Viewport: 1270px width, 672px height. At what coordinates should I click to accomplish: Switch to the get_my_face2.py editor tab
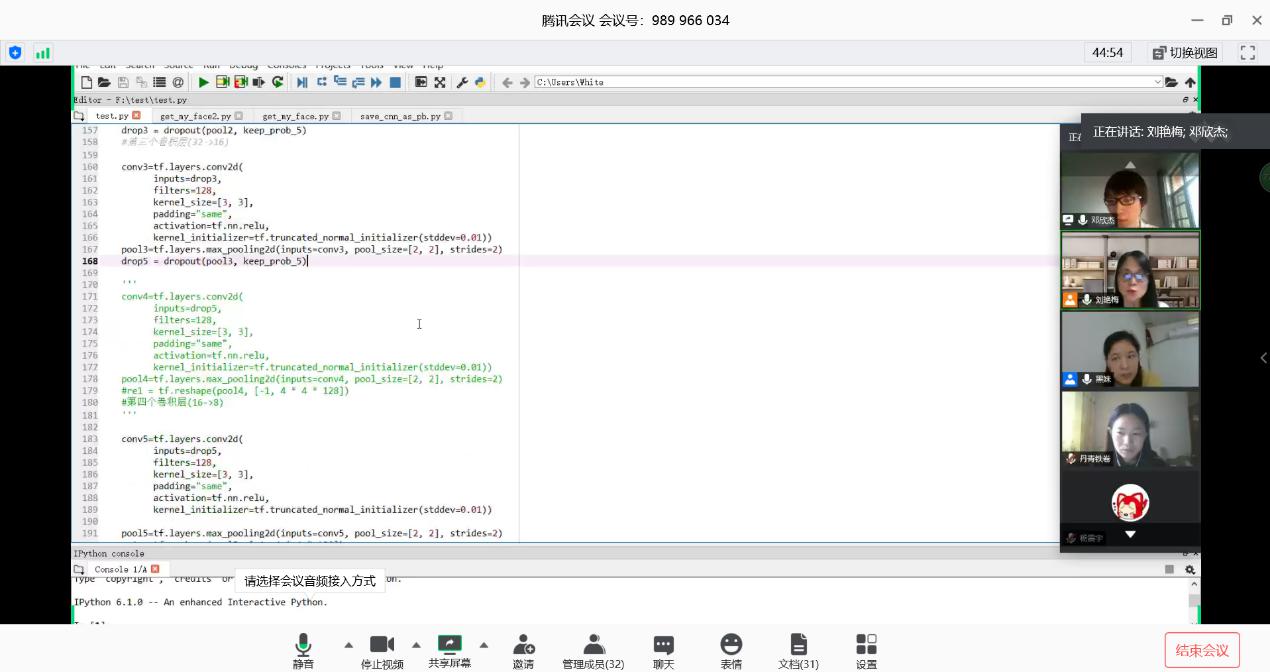(x=196, y=116)
